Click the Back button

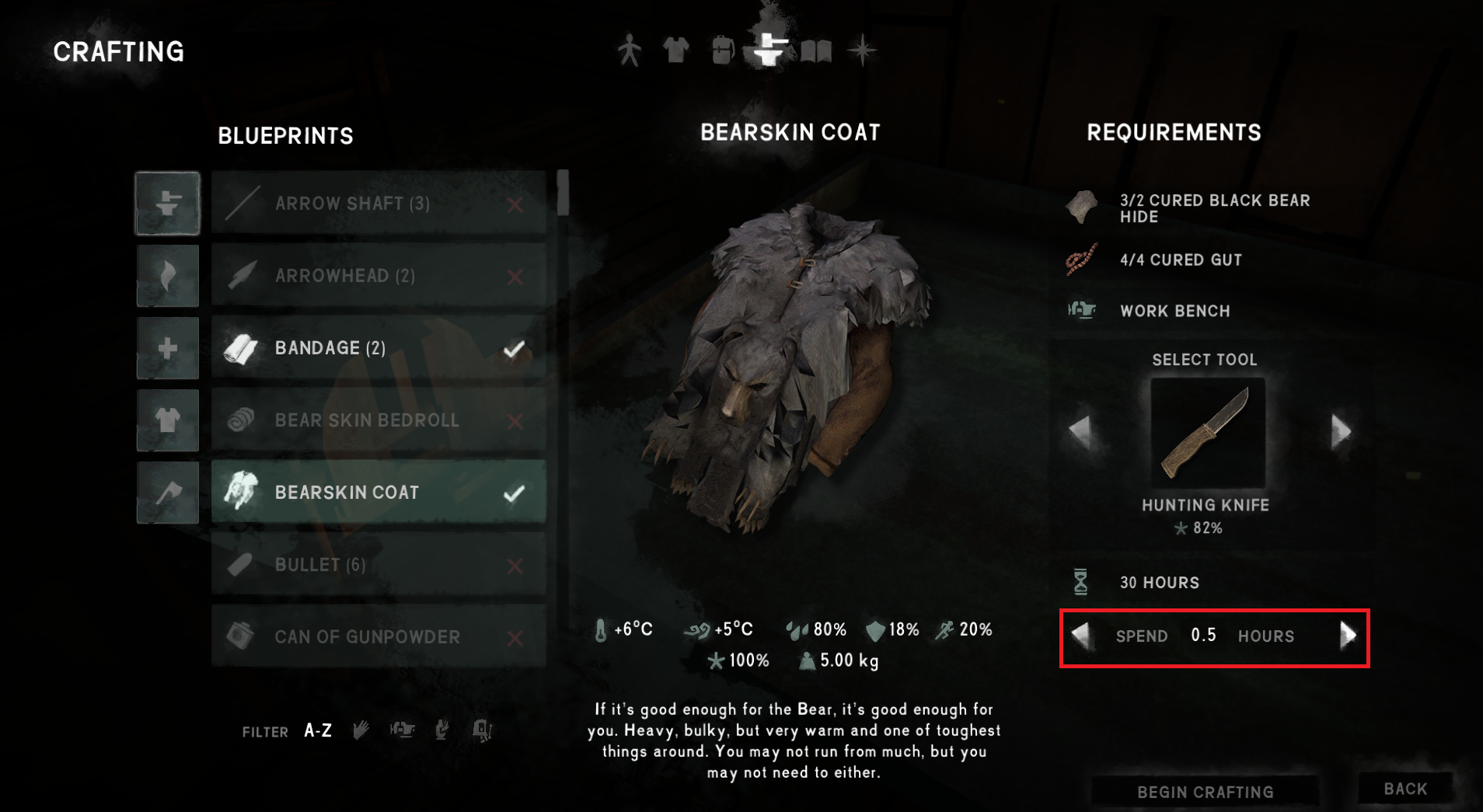[1405, 789]
